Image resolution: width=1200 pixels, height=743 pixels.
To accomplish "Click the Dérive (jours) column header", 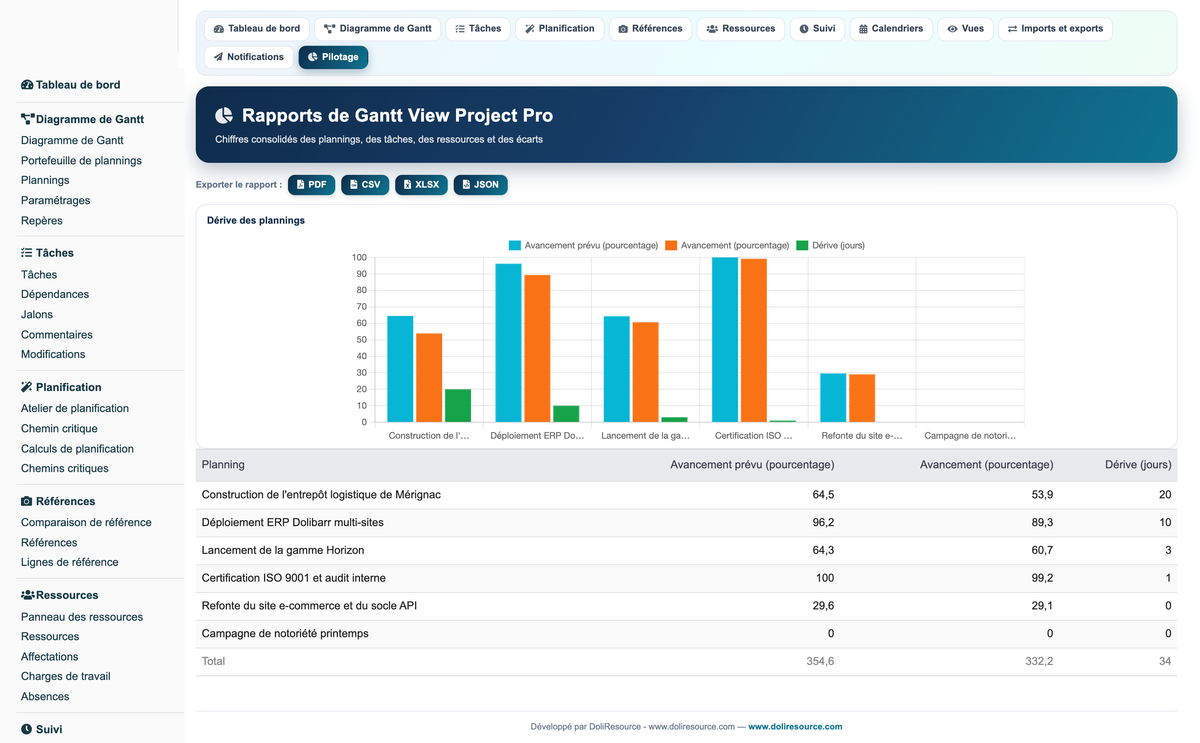I will tap(1137, 464).
